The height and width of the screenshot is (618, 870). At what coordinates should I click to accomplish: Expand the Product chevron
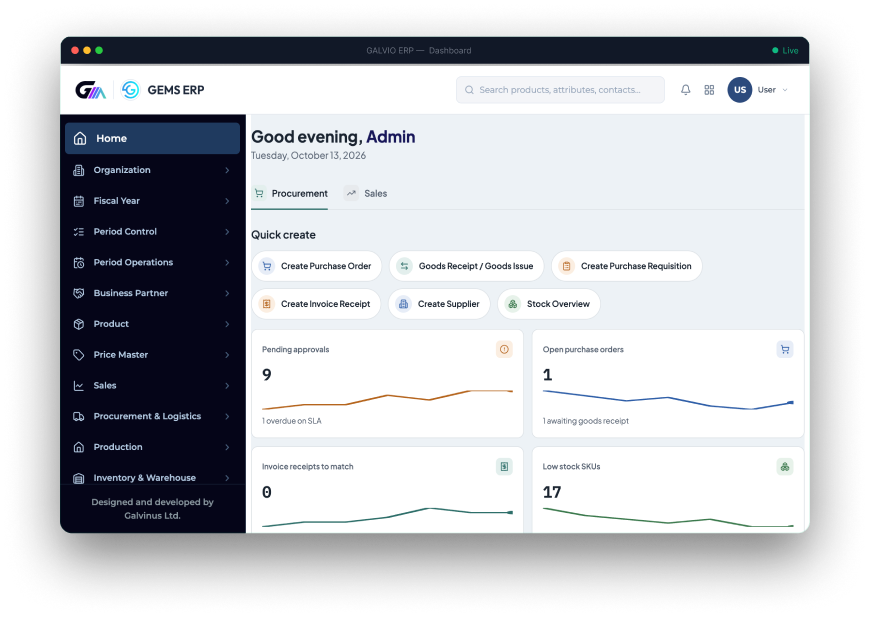[x=227, y=324]
